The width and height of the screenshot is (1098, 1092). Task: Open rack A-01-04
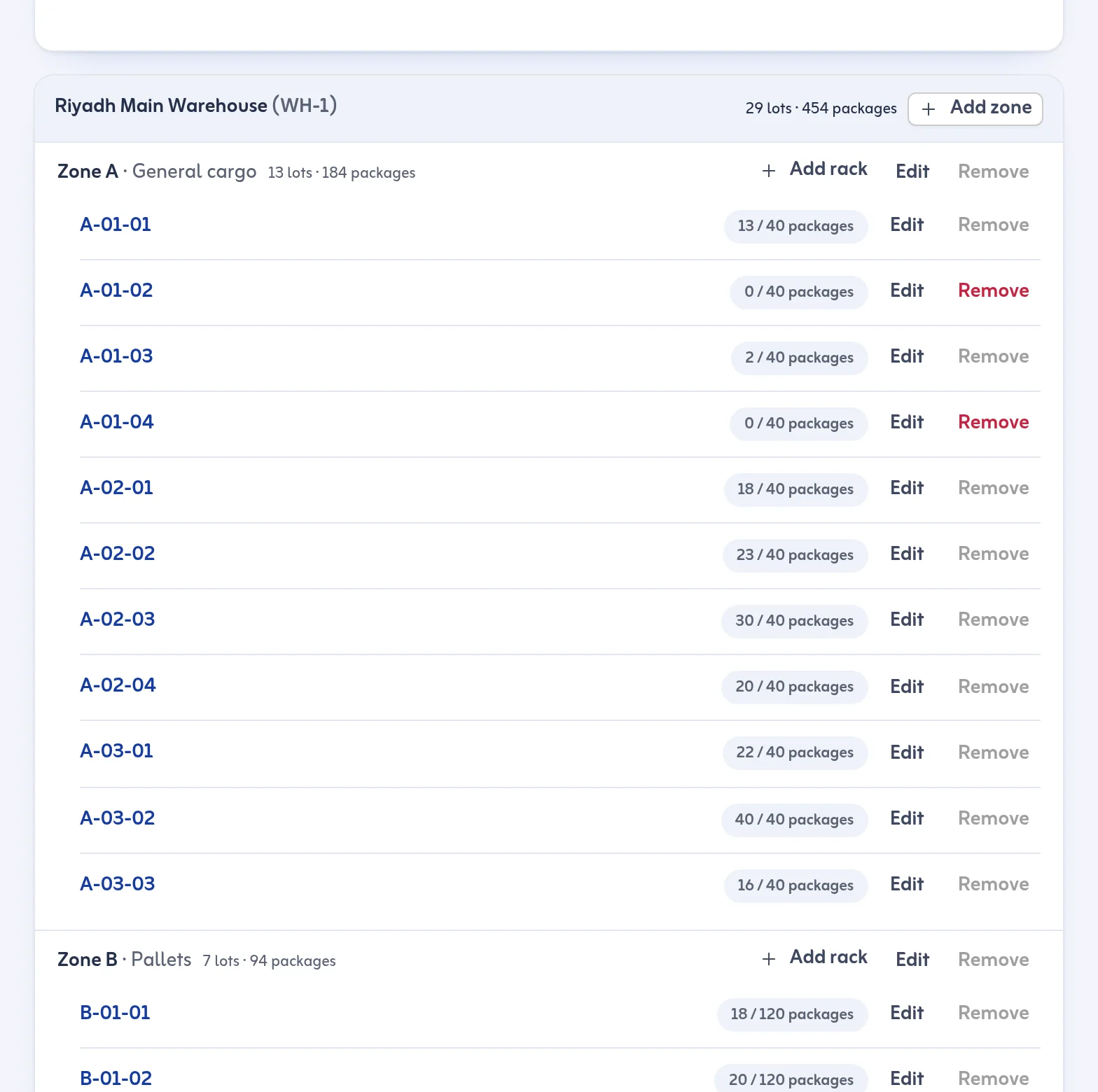coord(117,422)
